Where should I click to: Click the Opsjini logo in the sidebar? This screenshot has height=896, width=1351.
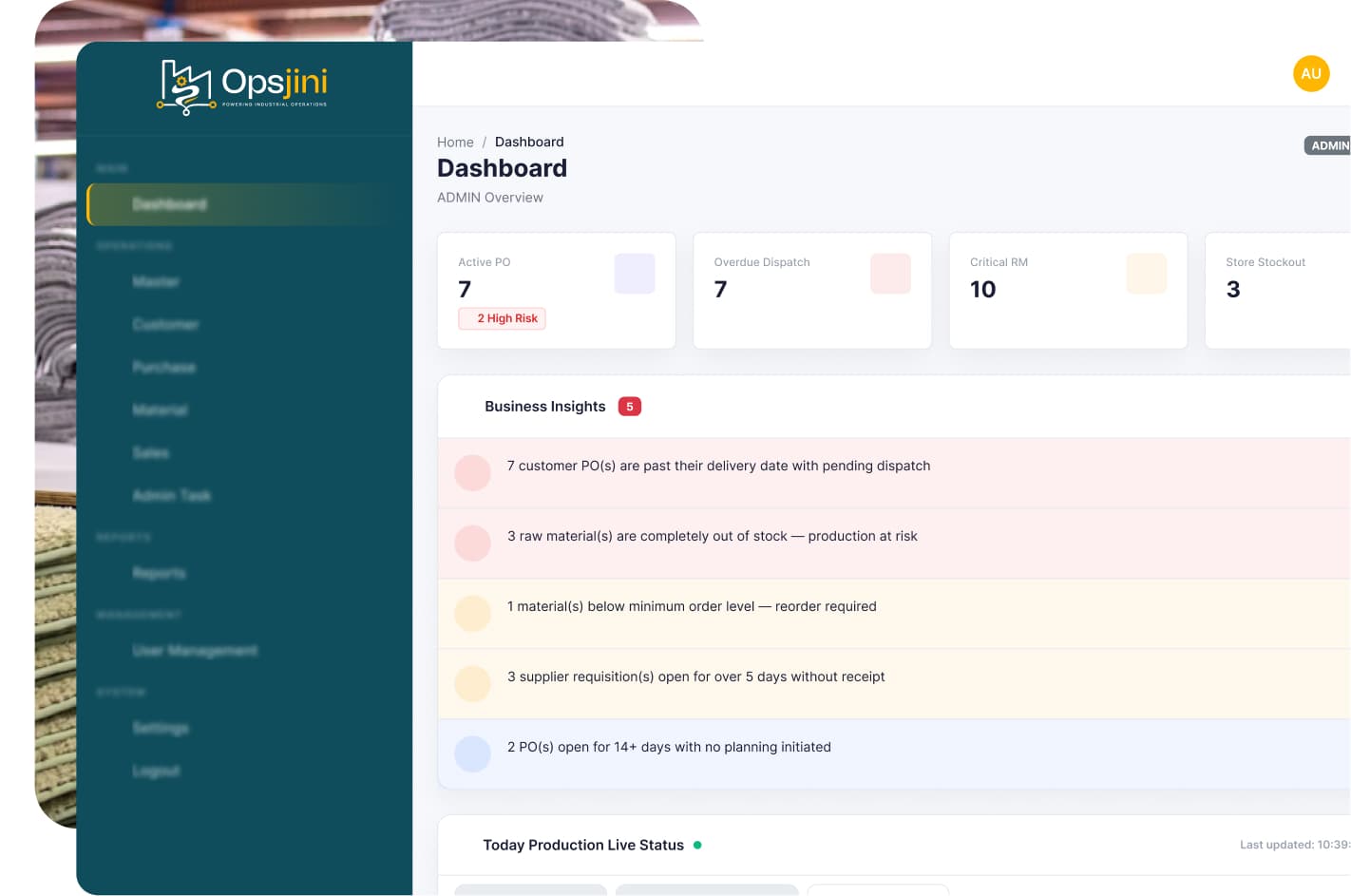coord(242,86)
